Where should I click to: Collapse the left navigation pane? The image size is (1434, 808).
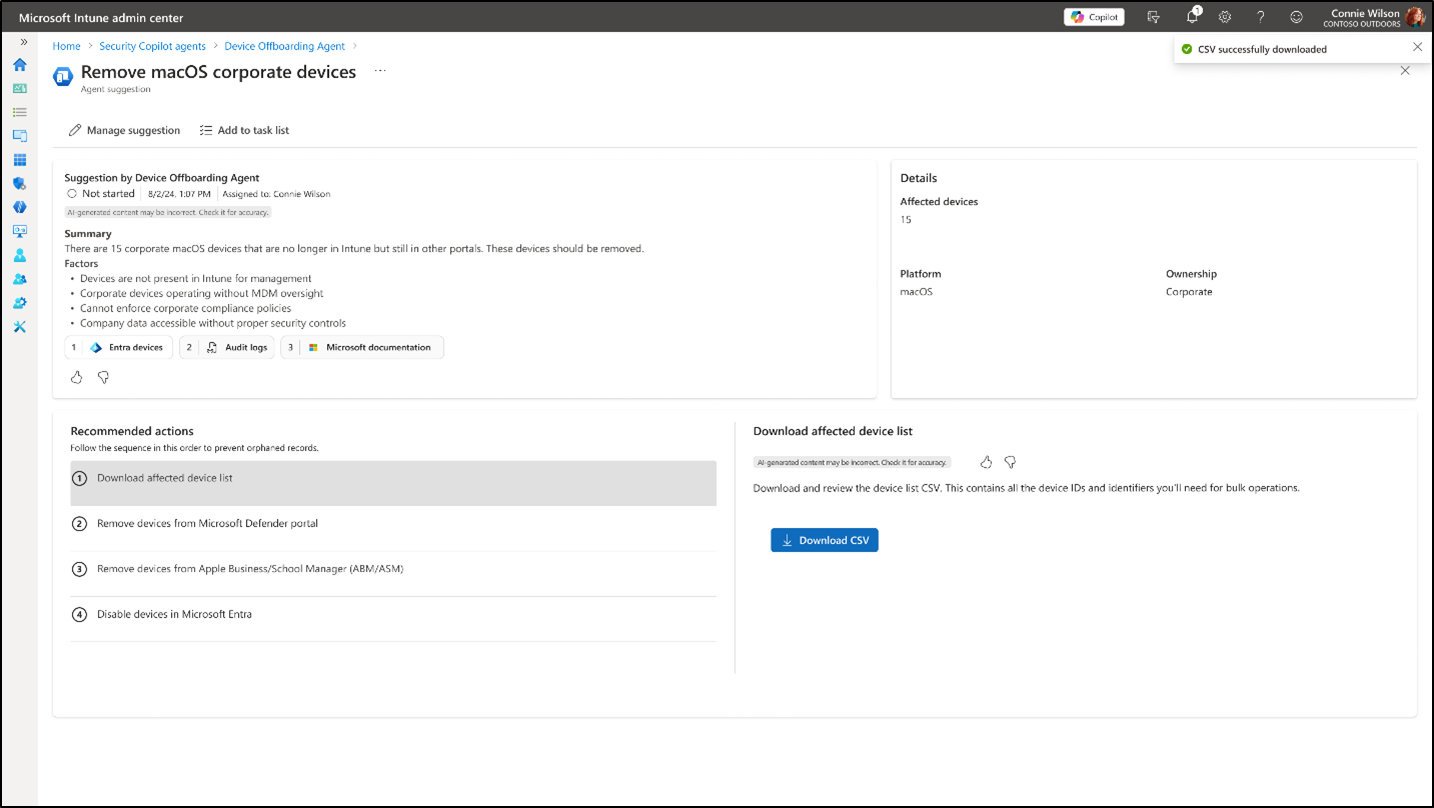tap(24, 42)
